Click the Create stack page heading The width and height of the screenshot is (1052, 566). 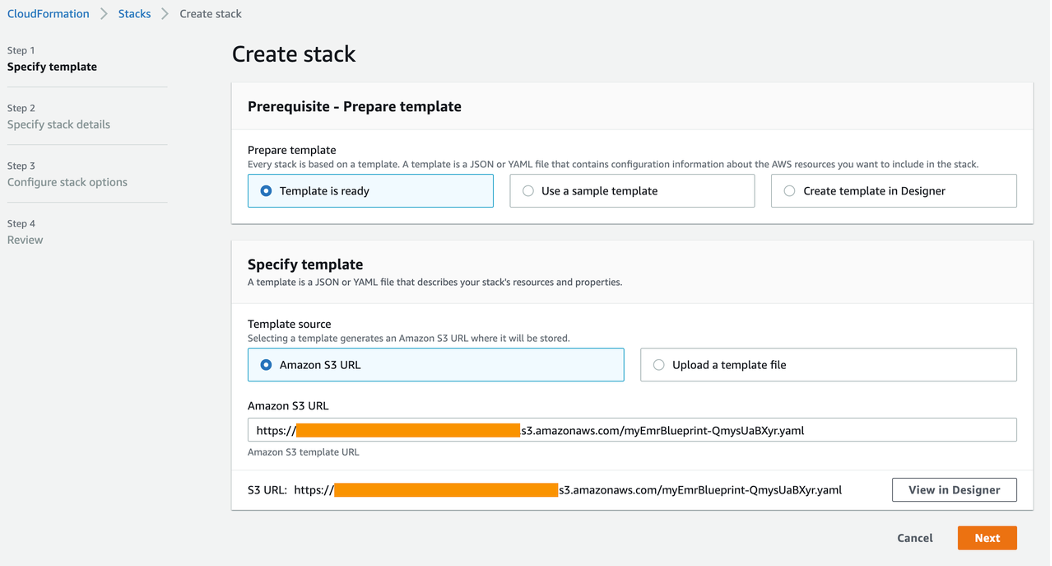pos(294,54)
